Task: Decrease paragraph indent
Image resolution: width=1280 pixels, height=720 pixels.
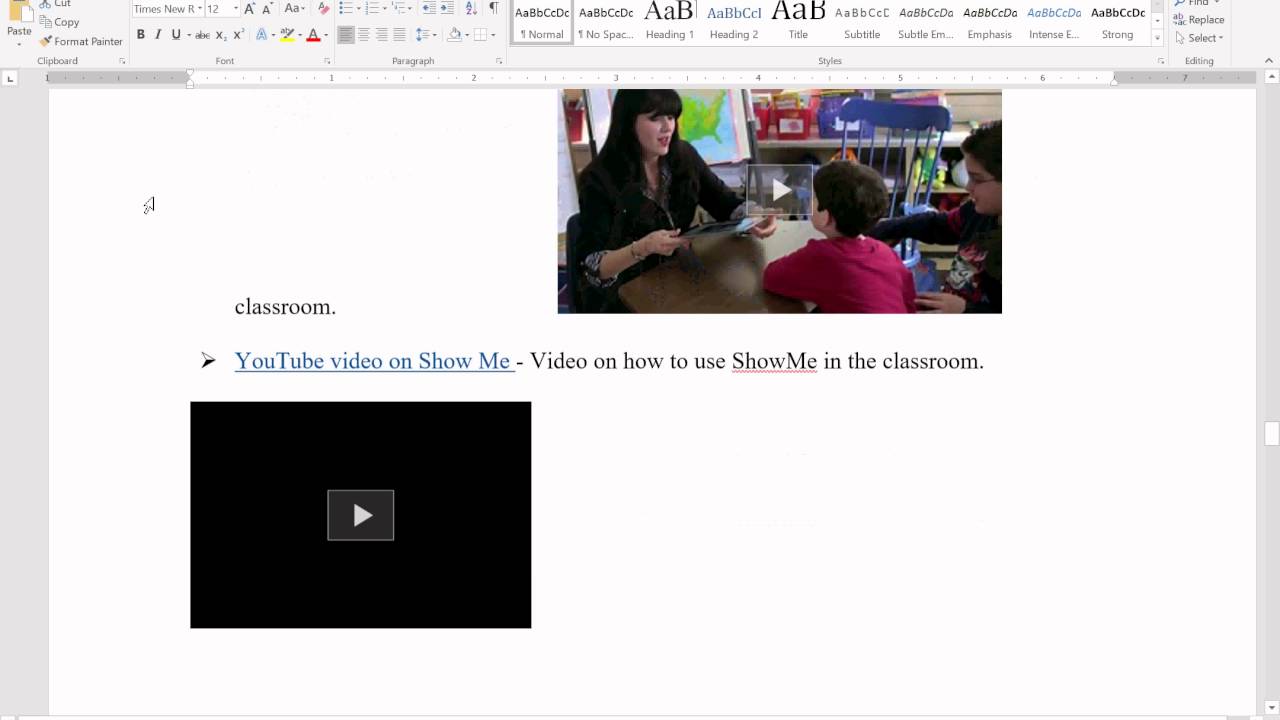Action: (x=429, y=9)
